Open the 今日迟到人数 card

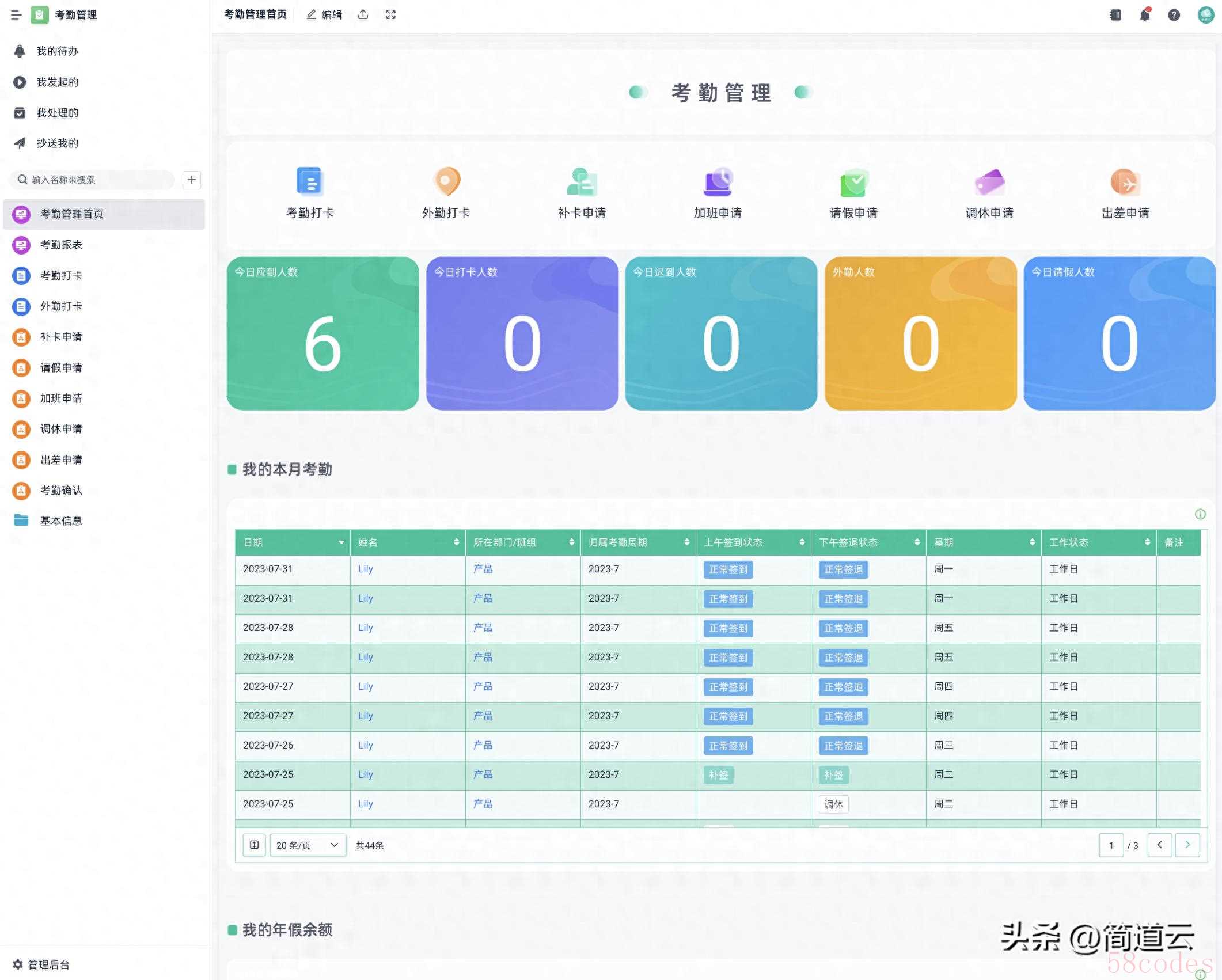tap(721, 333)
